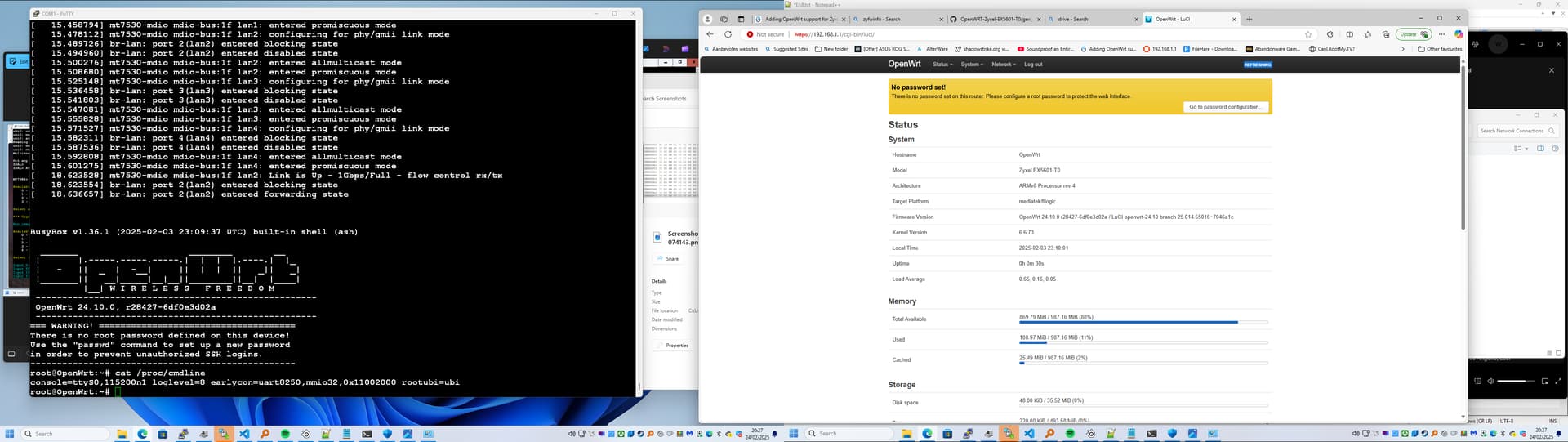The width and height of the screenshot is (1568, 442).
Task: Mute via media player speaker icon
Action: pos(1490,381)
